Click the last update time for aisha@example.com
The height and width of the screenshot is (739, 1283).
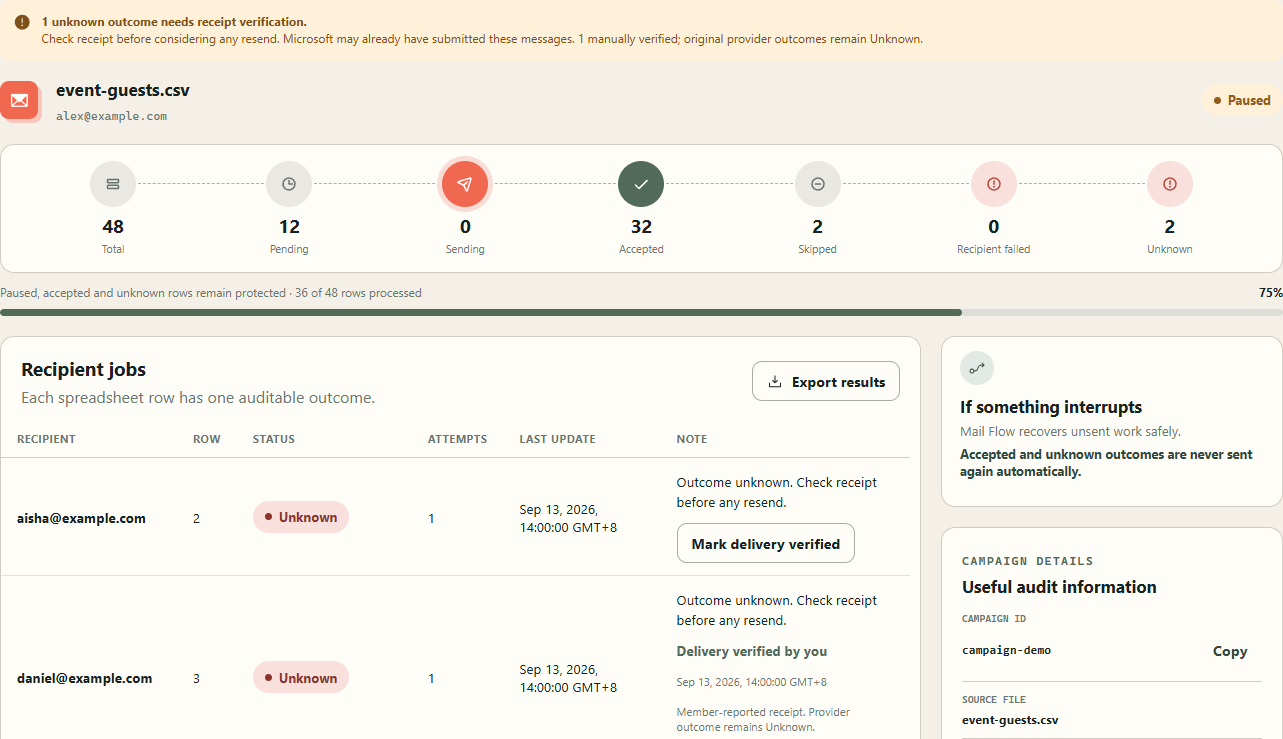point(568,518)
